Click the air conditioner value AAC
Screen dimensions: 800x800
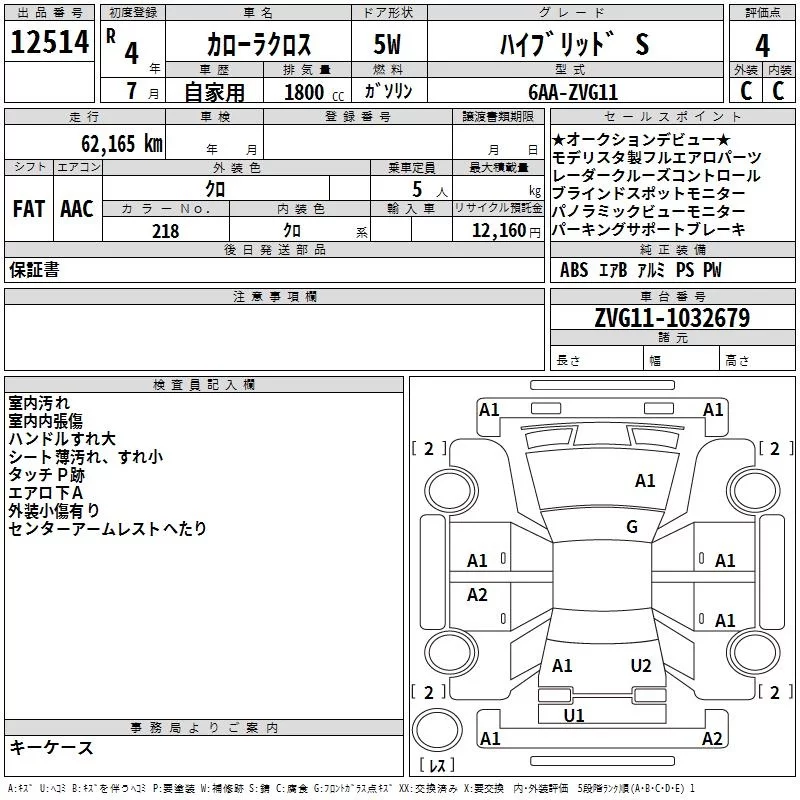77,209
